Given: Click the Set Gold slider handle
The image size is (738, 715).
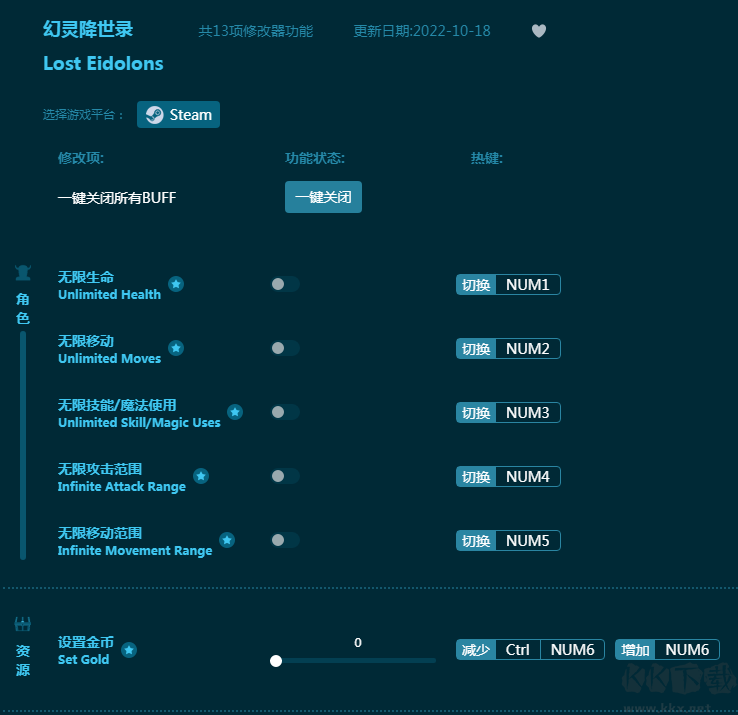Looking at the screenshot, I should coord(276,660).
